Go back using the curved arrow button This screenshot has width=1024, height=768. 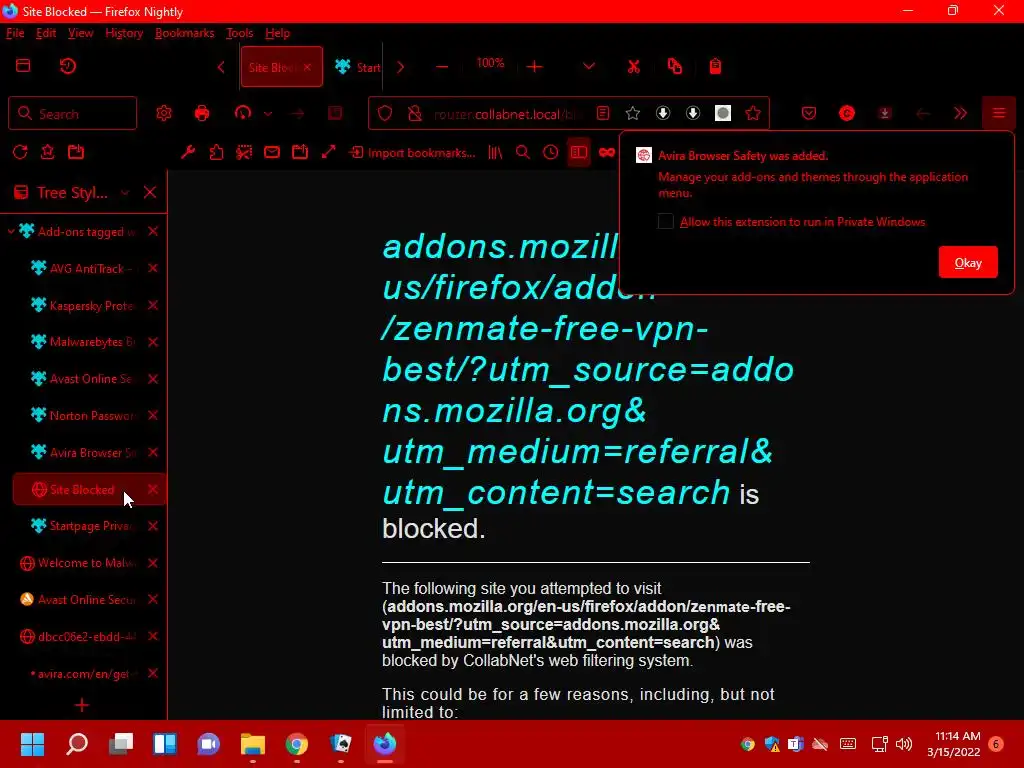[242, 113]
